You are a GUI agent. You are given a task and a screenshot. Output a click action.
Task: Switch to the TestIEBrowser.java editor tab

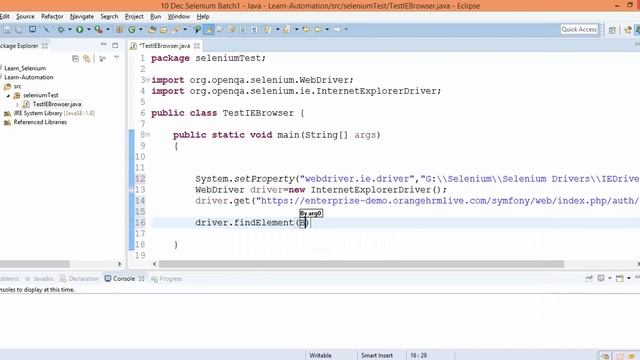pyautogui.click(x=164, y=46)
